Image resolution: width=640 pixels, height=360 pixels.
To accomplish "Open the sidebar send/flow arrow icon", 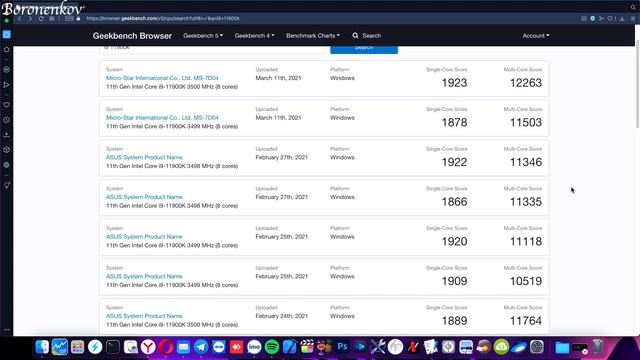I will 7,85.
